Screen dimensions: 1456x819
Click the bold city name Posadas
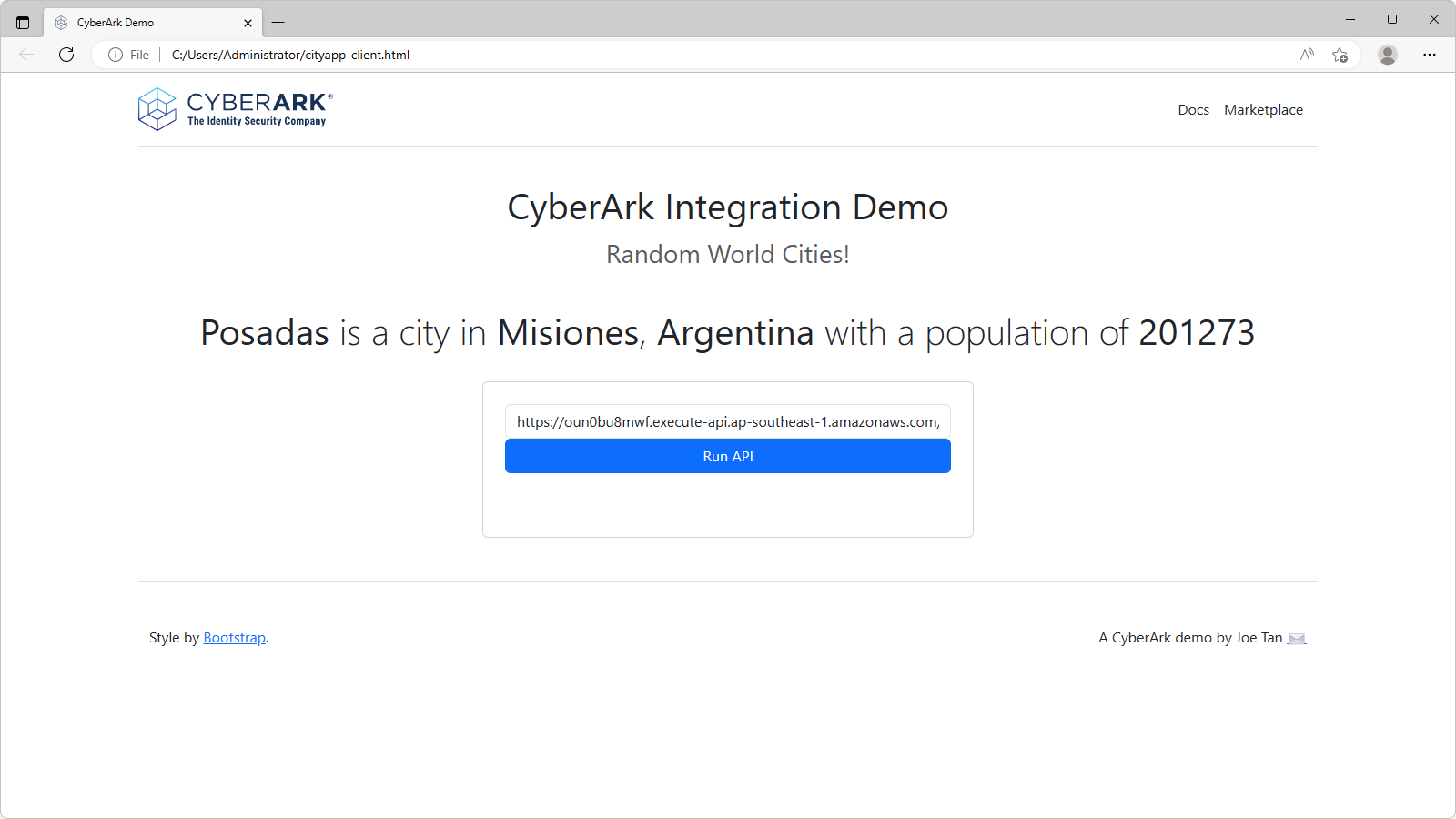pyautogui.click(x=265, y=333)
